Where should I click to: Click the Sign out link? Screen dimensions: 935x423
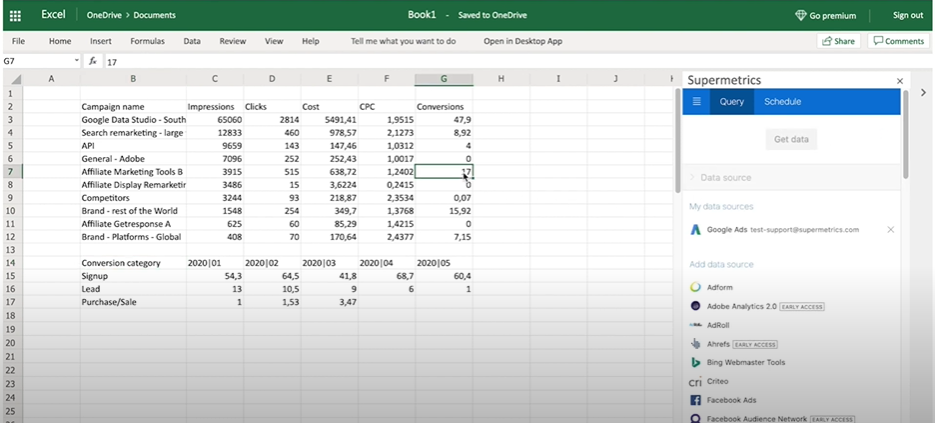pos(908,16)
